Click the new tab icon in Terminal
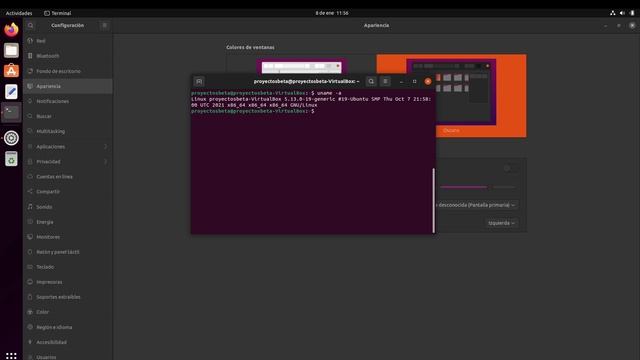 (x=199, y=81)
